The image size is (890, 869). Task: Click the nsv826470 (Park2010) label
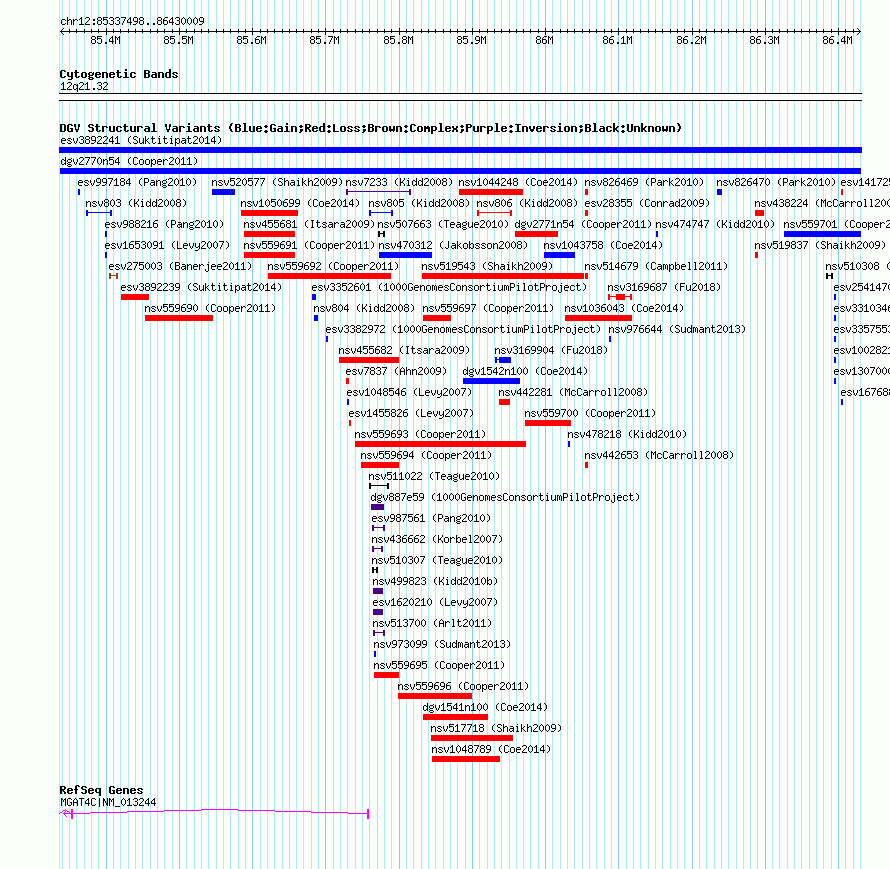[775, 182]
